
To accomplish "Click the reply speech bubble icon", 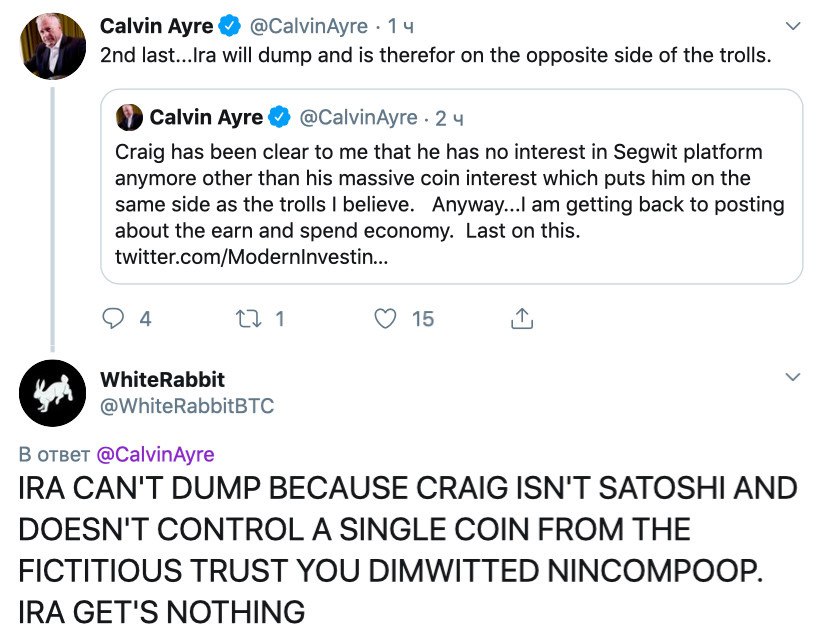I will (x=116, y=319).
